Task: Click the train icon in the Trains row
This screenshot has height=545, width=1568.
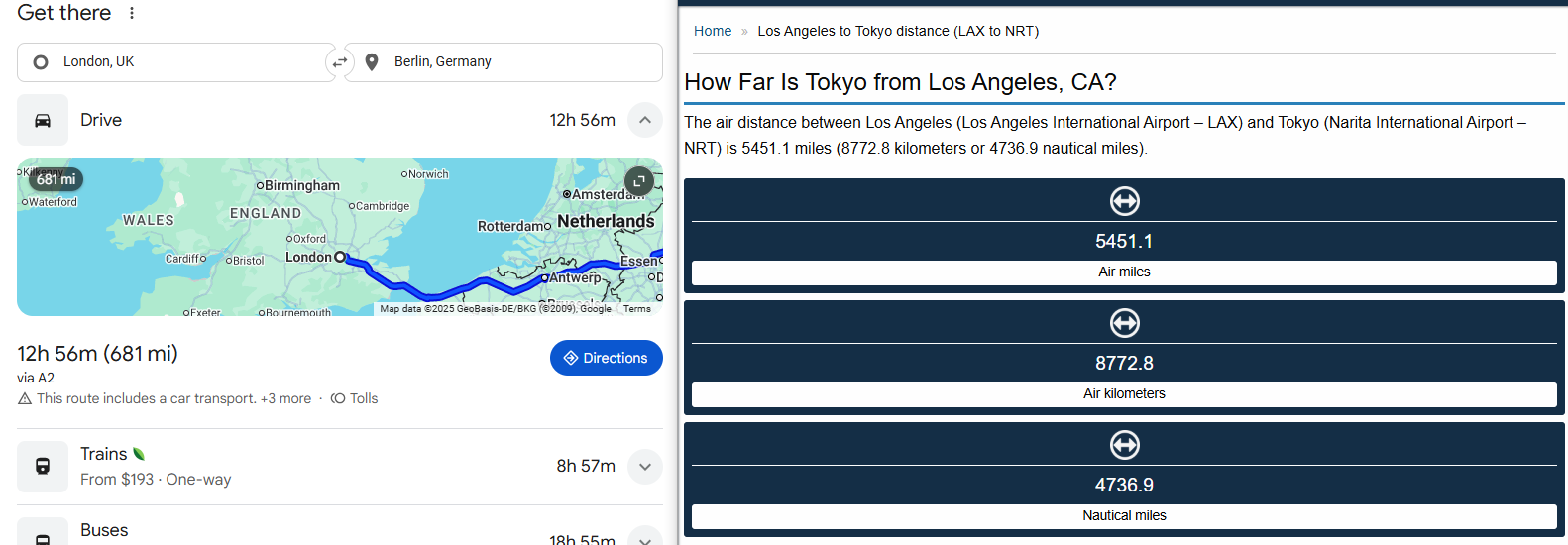Action: (43, 467)
